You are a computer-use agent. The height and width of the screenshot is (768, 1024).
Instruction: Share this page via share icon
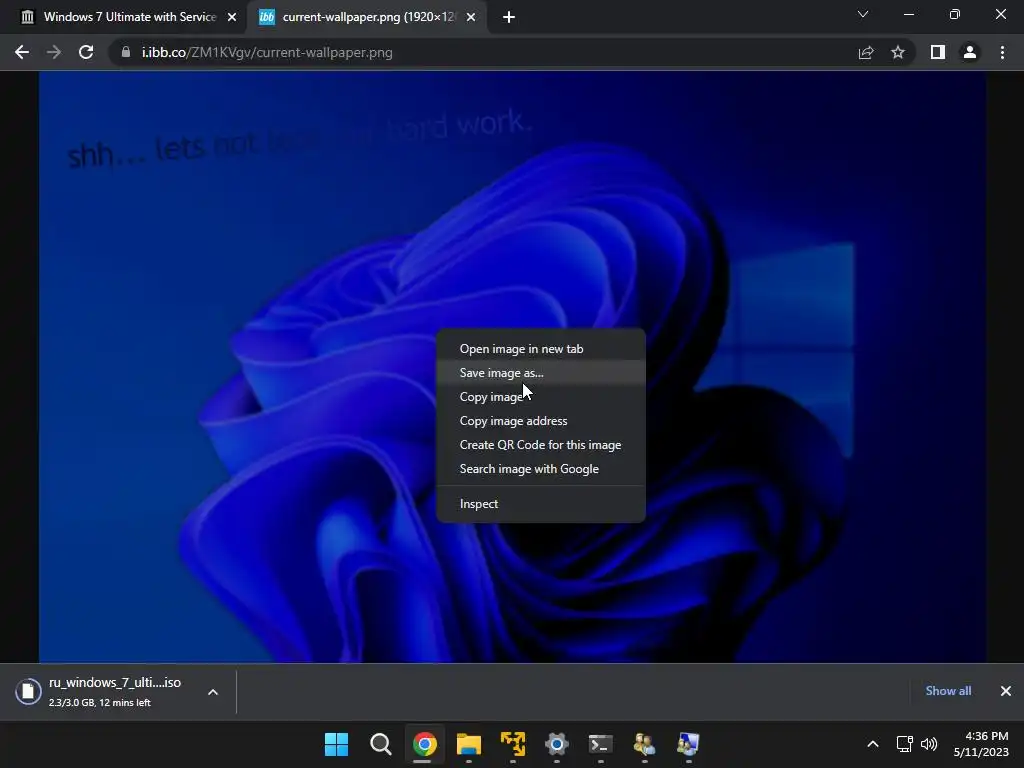[866, 52]
